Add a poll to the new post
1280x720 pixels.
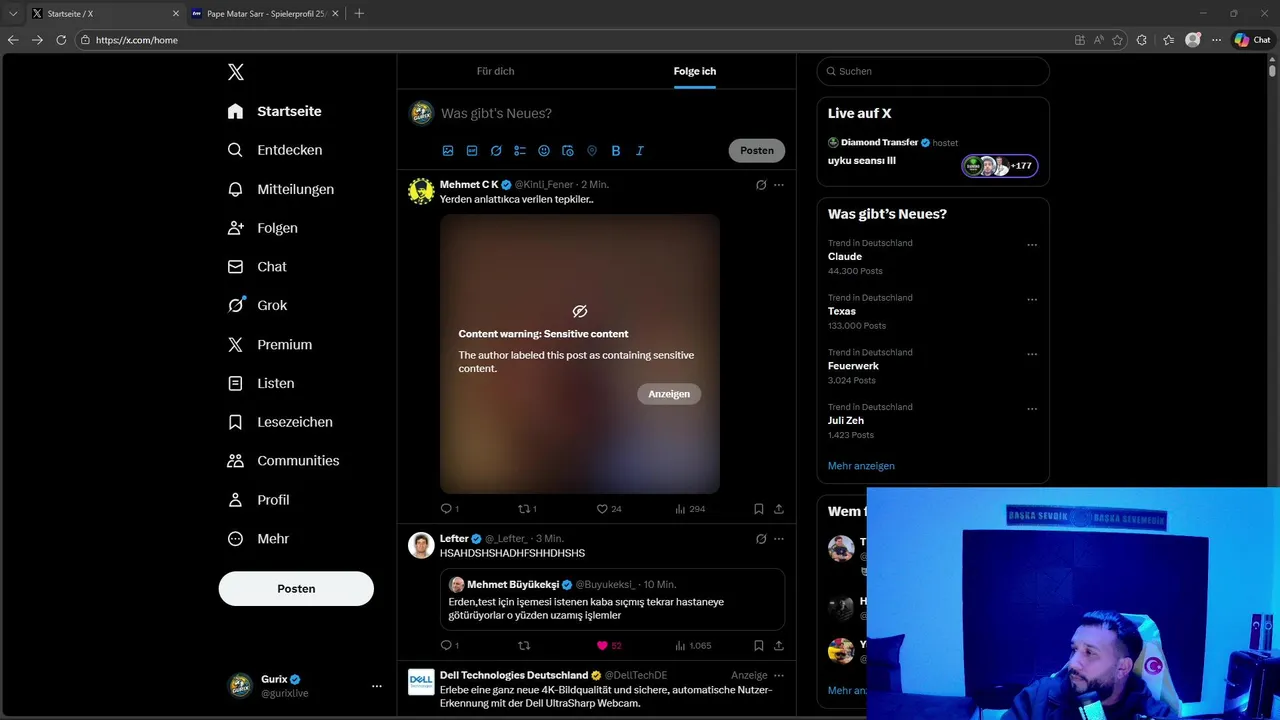click(x=520, y=151)
